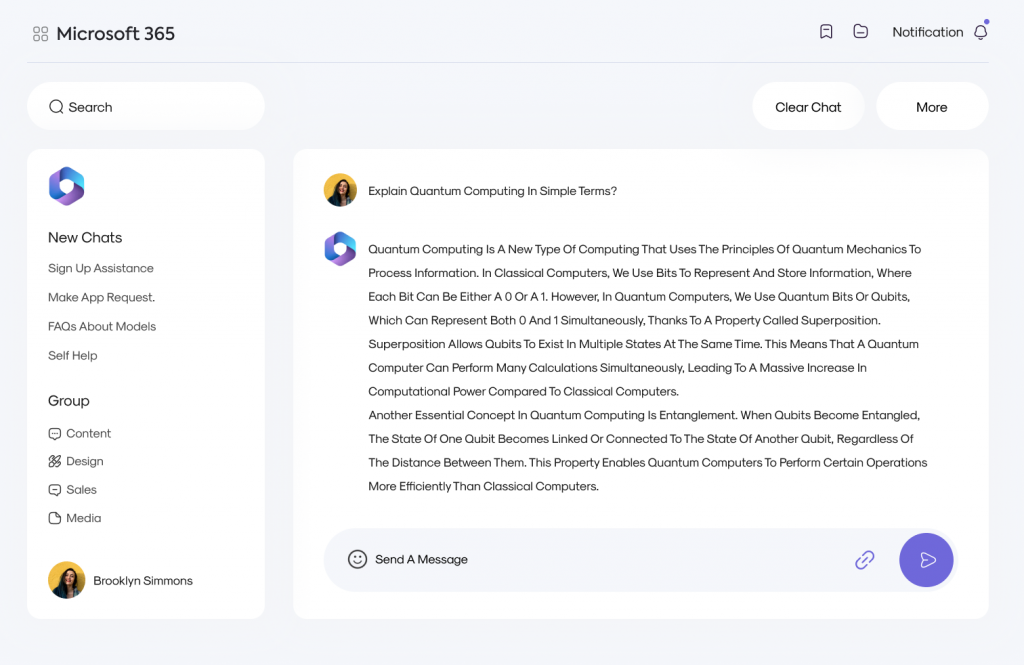
Task: Click the Sales group chat icon
Action: click(x=55, y=490)
